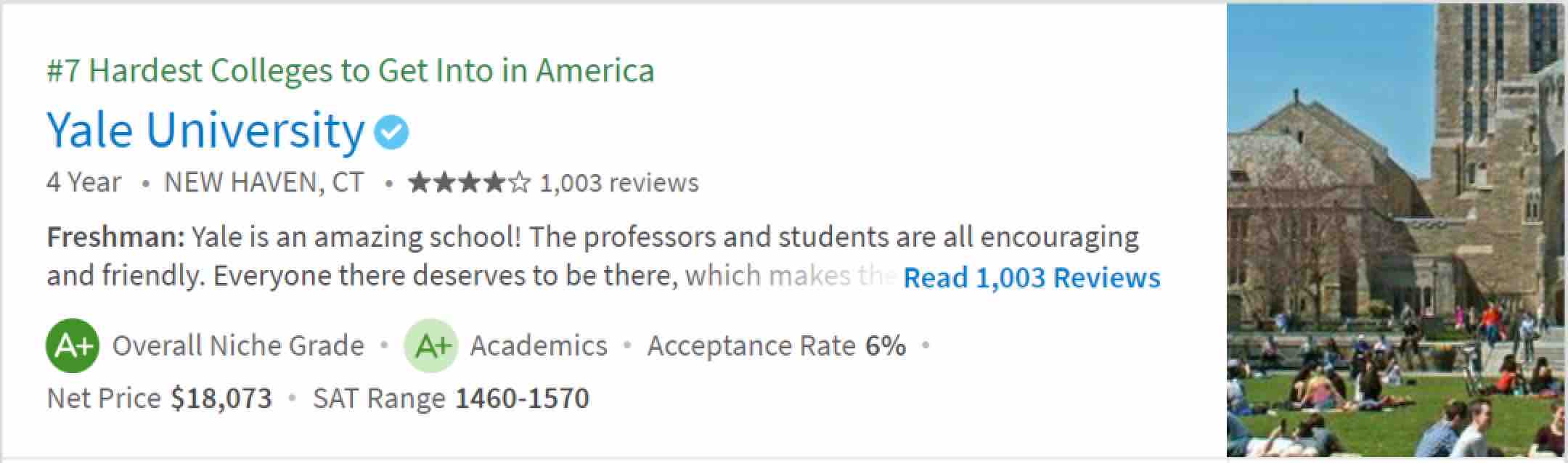Click the Read 1,003 Reviews link

tap(1032, 278)
